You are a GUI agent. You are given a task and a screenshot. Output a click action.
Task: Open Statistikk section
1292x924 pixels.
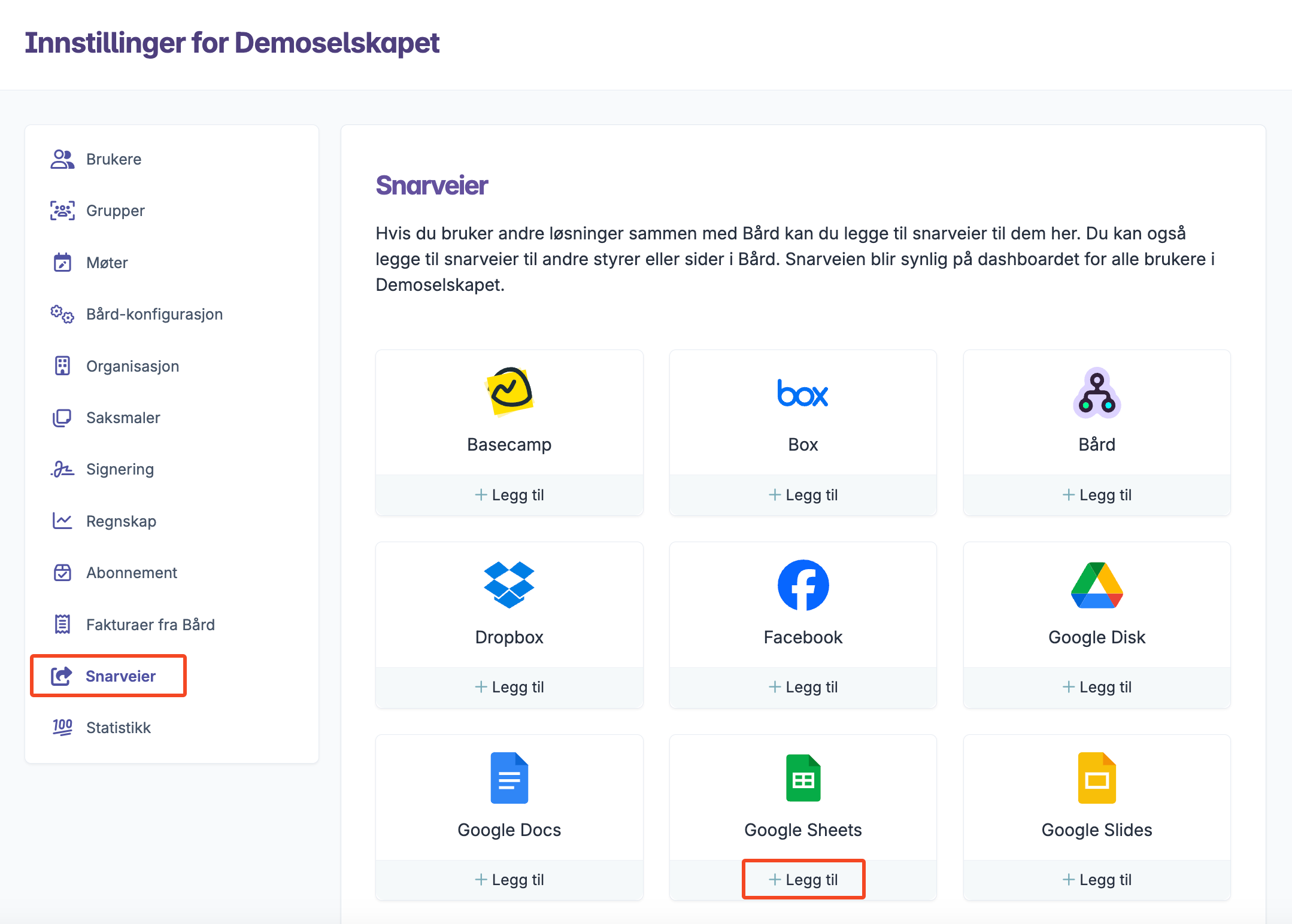click(x=119, y=728)
